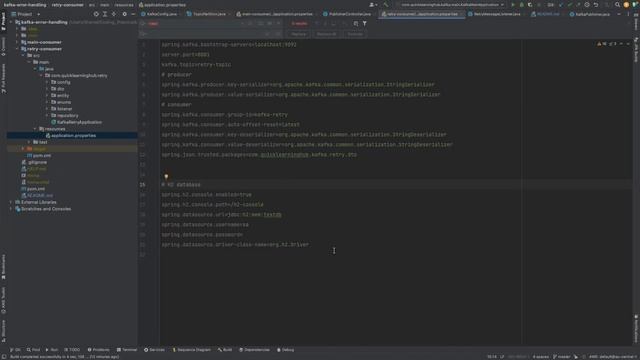
Task: Click the master git branch widget
Action: [562, 357]
